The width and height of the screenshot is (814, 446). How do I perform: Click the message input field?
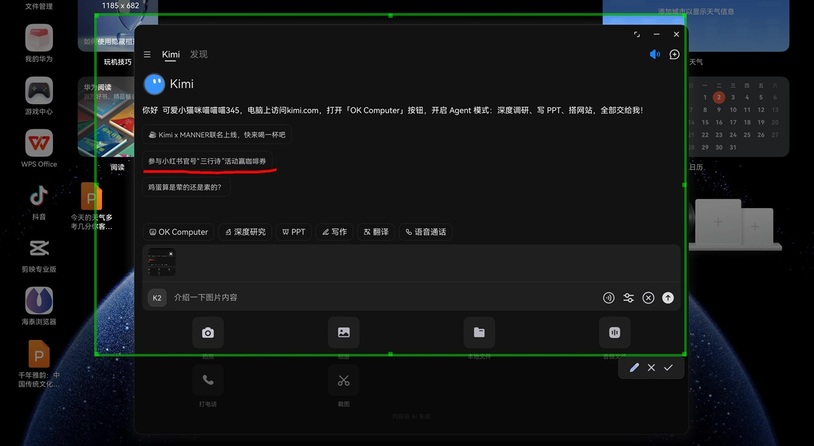click(x=380, y=297)
